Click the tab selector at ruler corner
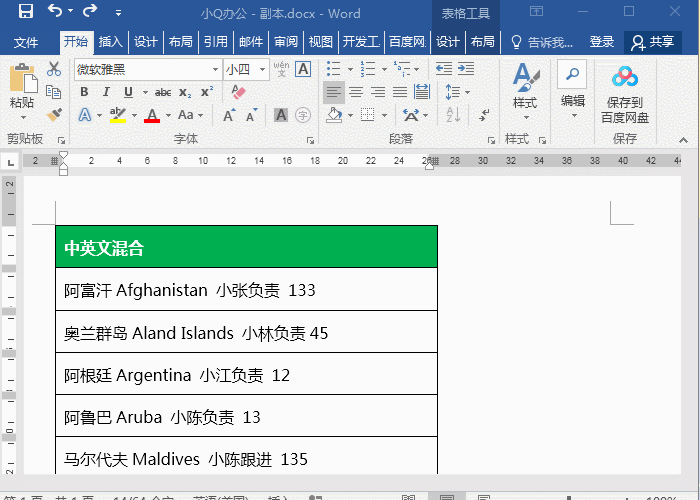 pyautogui.click(x=11, y=162)
